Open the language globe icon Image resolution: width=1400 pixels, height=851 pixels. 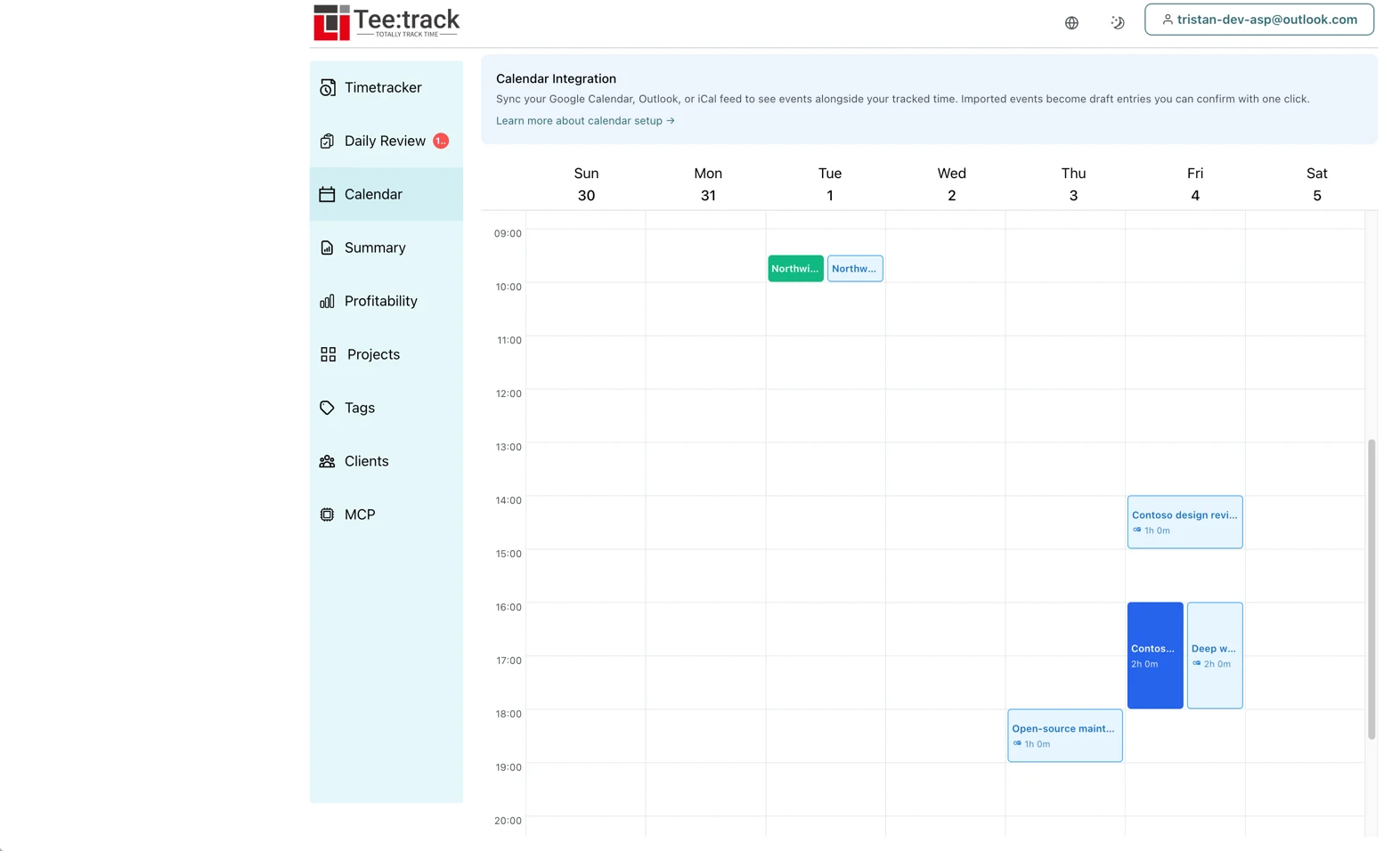[1071, 23]
